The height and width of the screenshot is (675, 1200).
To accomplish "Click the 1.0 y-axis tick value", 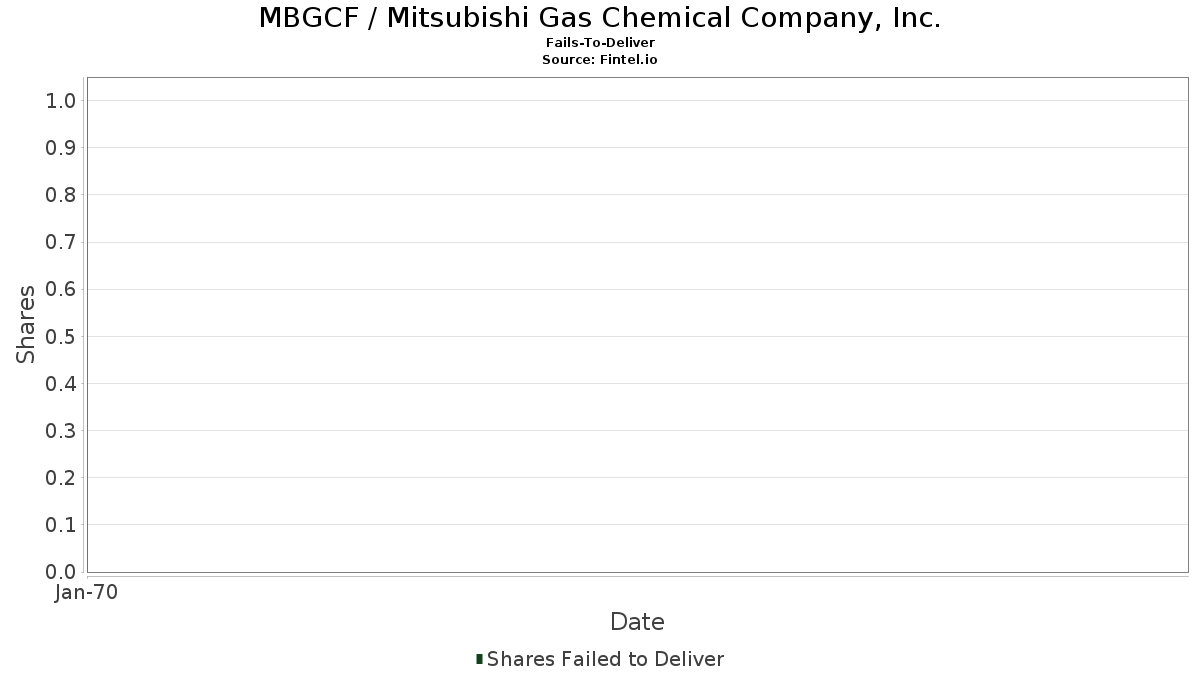I will click(x=61, y=100).
